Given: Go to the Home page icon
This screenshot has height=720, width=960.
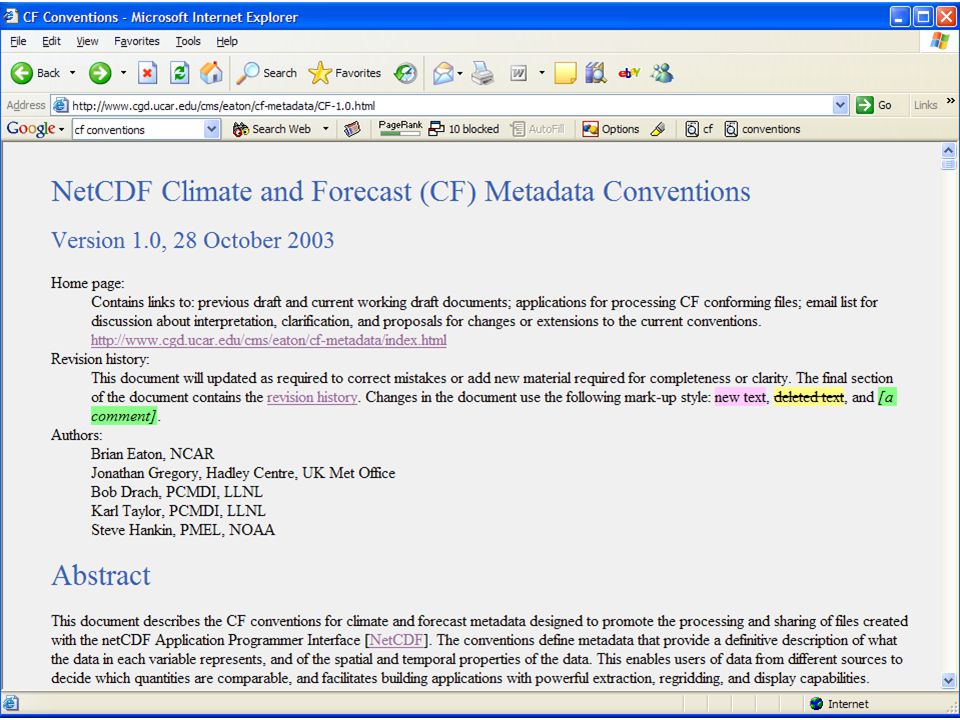Looking at the screenshot, I should [211, 73].
